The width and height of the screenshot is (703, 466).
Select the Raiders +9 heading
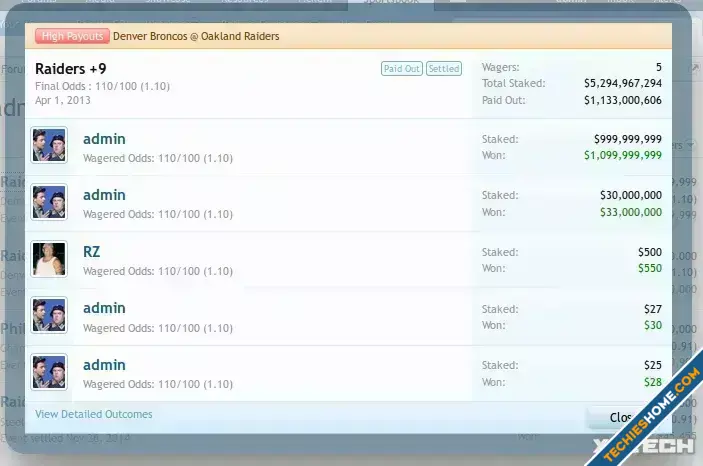point(71,69)
